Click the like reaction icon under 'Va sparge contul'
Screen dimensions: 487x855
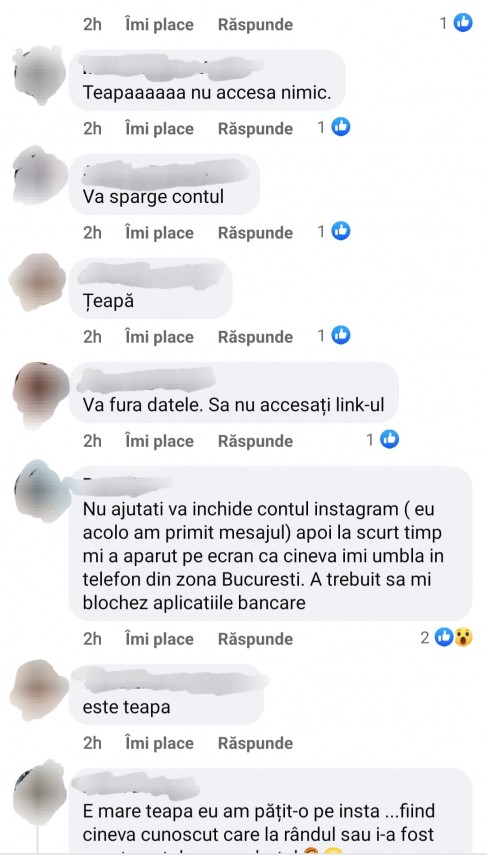(341, 231)
